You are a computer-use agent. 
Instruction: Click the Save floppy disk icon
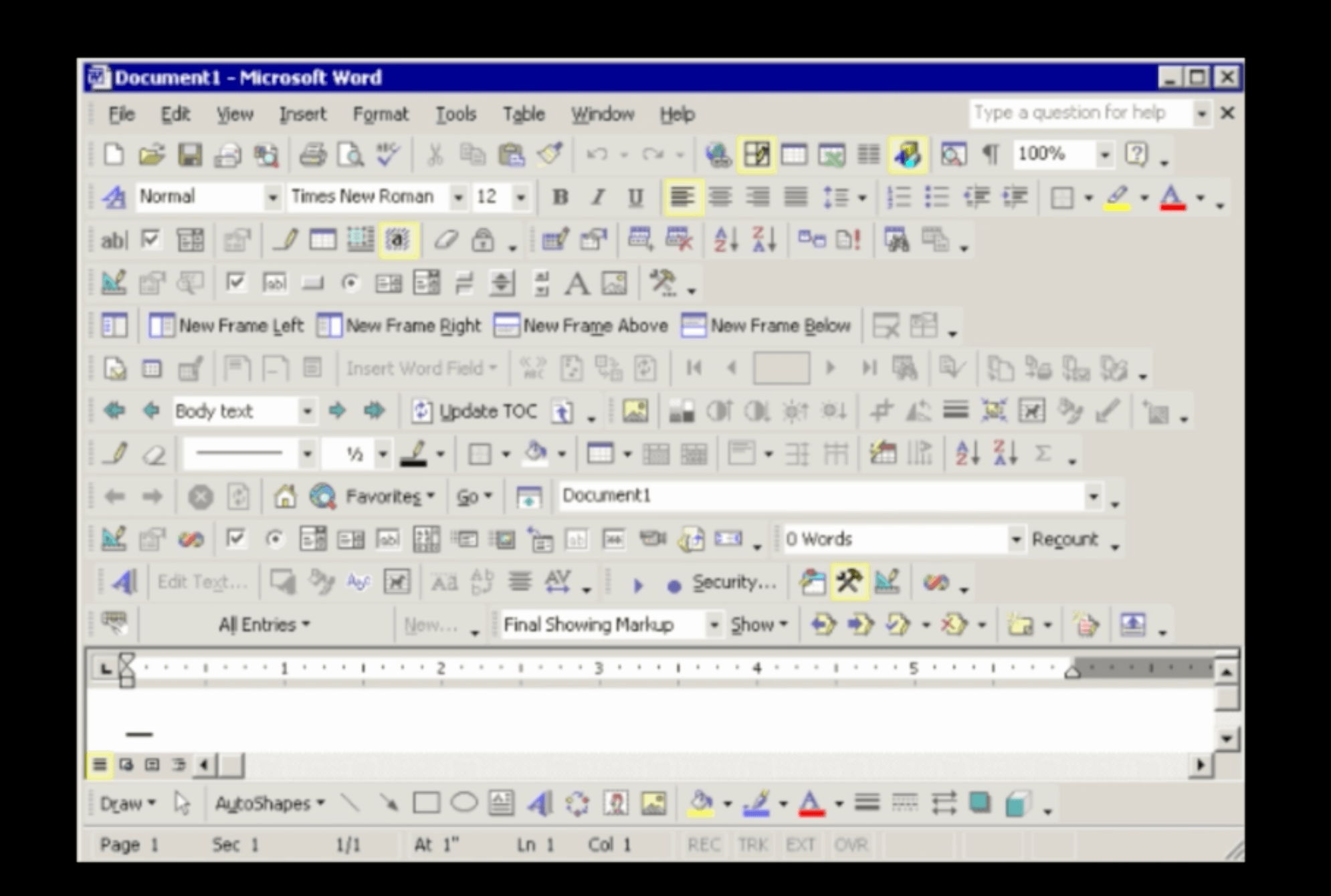coord(190,155)
